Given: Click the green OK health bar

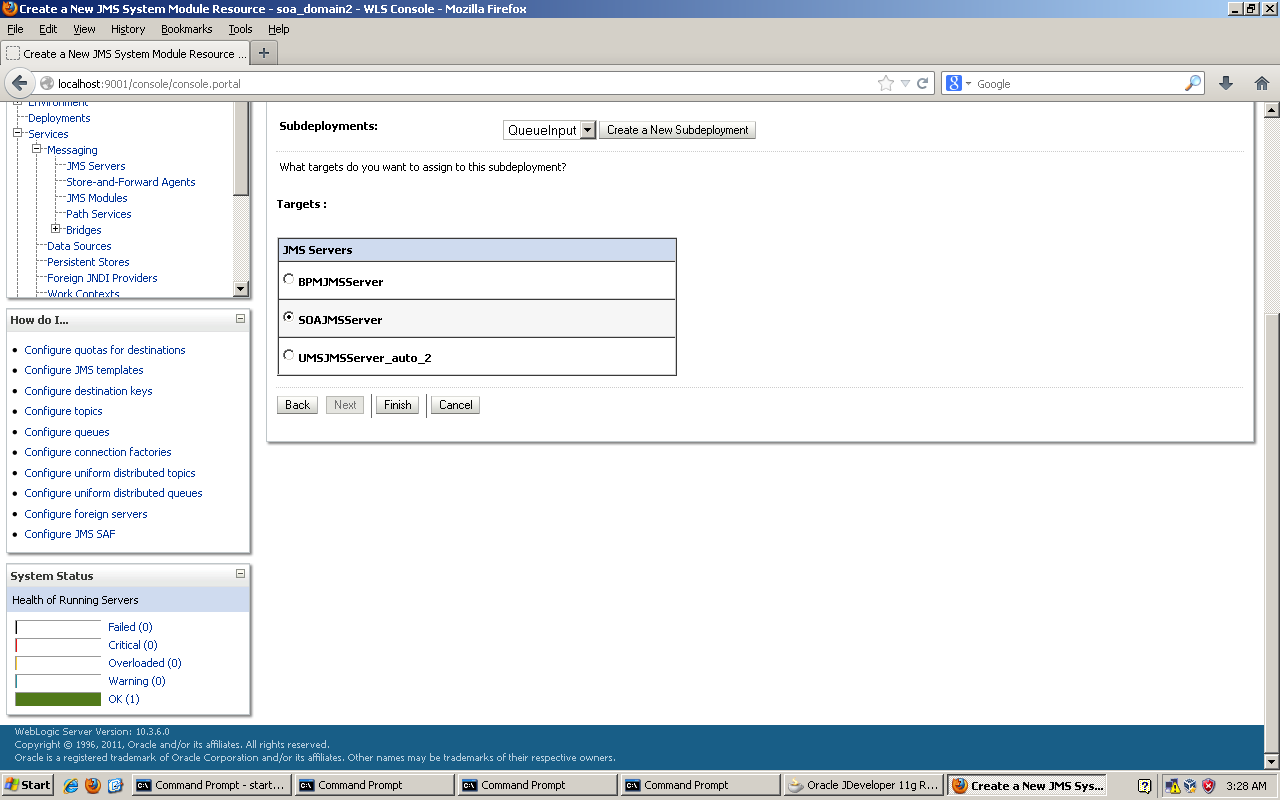Looking at the screenshot, I should tap(57, 698).
